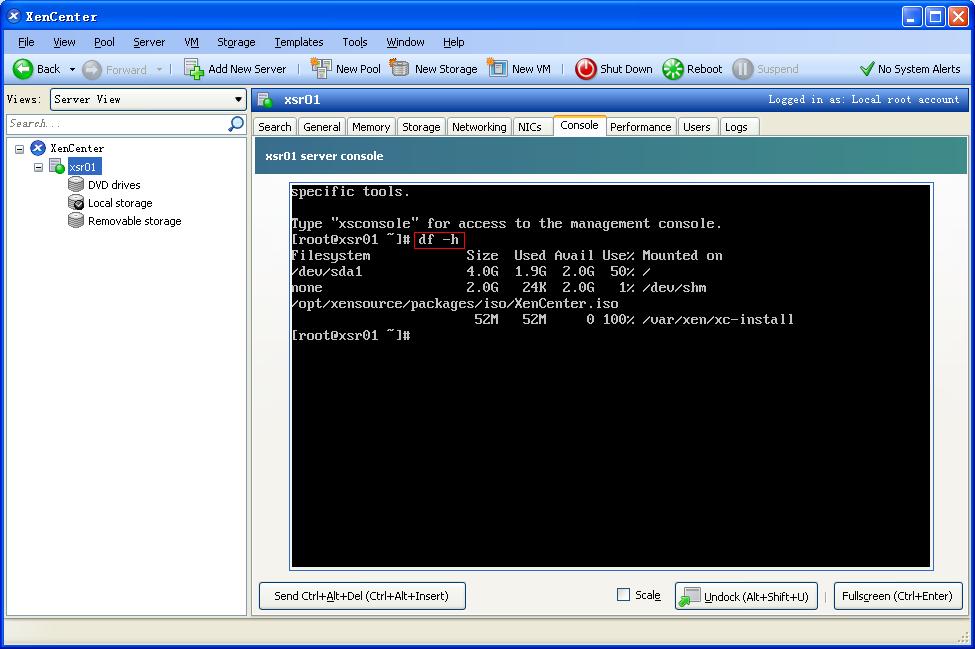Open the Storage menu

coord(236,42)
